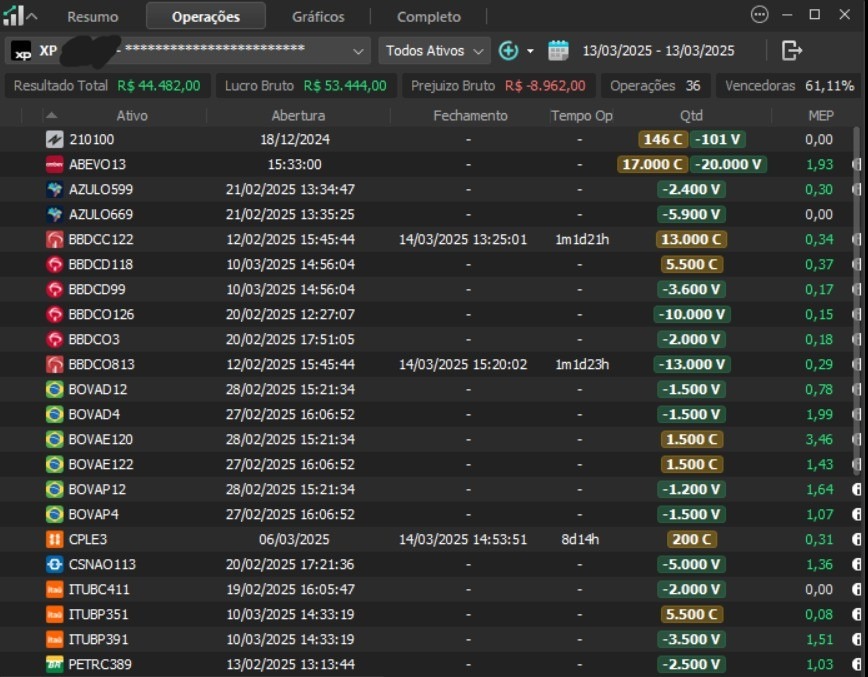Open the Gráficos tab
This screenshot has height=677, width=868.
coord(318,17)
